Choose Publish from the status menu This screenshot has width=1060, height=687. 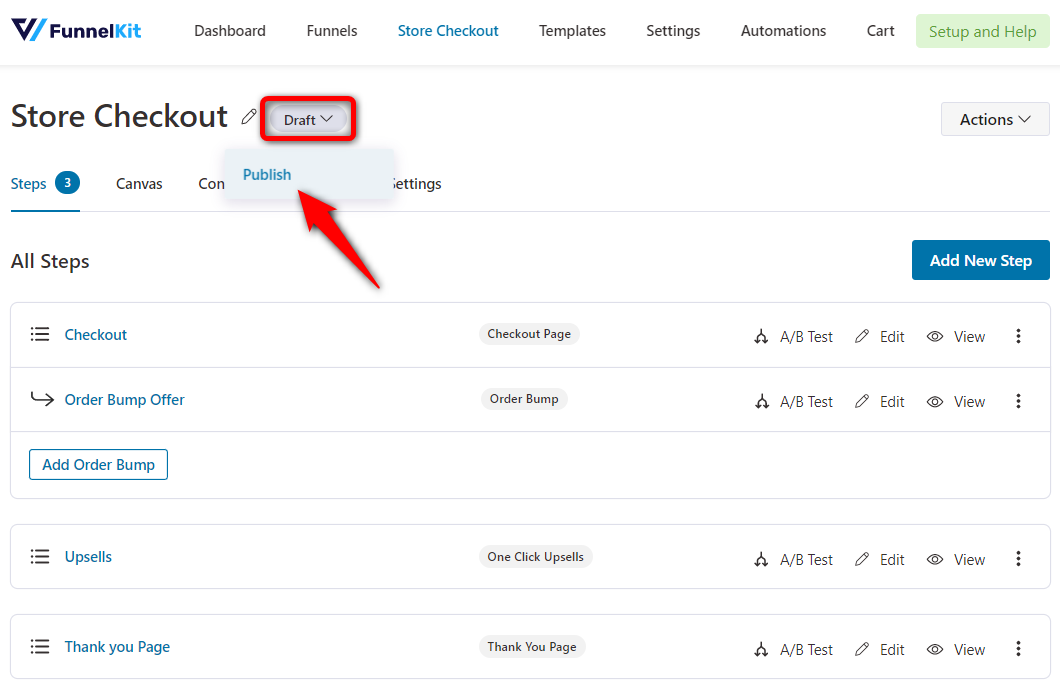(267, 174)
